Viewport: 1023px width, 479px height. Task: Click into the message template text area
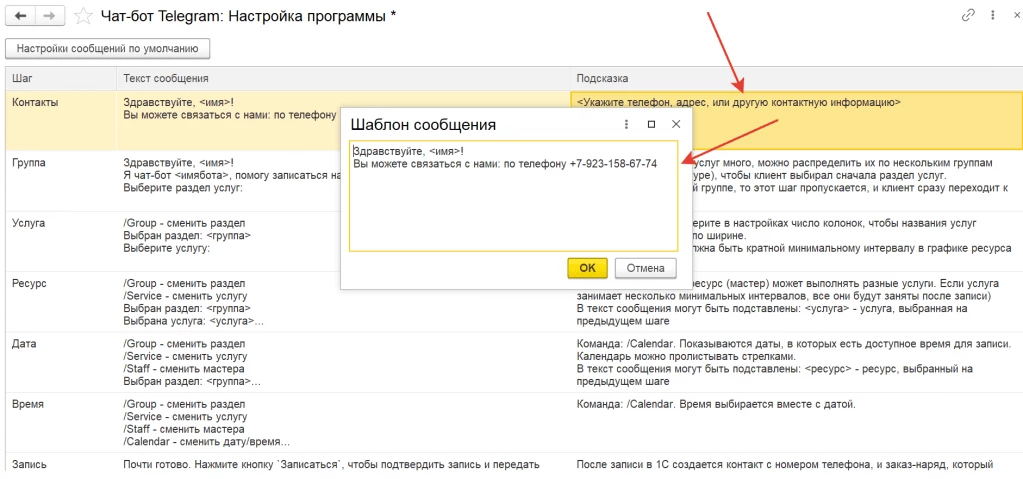click(x=513, y=196)
